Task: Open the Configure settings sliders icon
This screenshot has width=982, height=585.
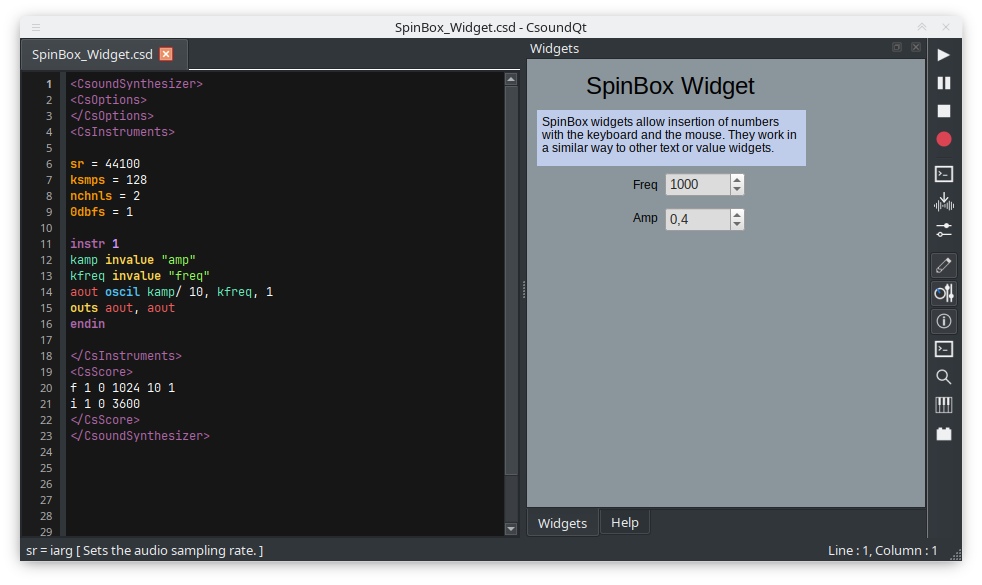Action: click(943, 230)
